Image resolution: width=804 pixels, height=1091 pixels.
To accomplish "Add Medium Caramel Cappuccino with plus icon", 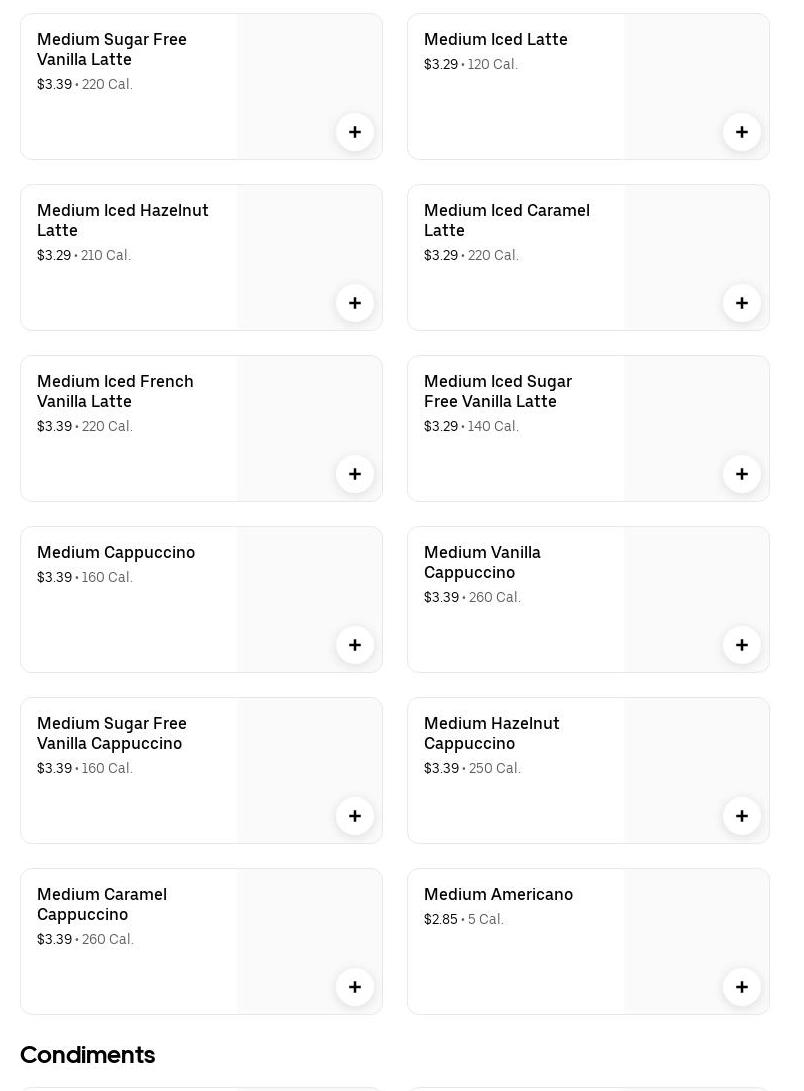I will coord(355,987).
